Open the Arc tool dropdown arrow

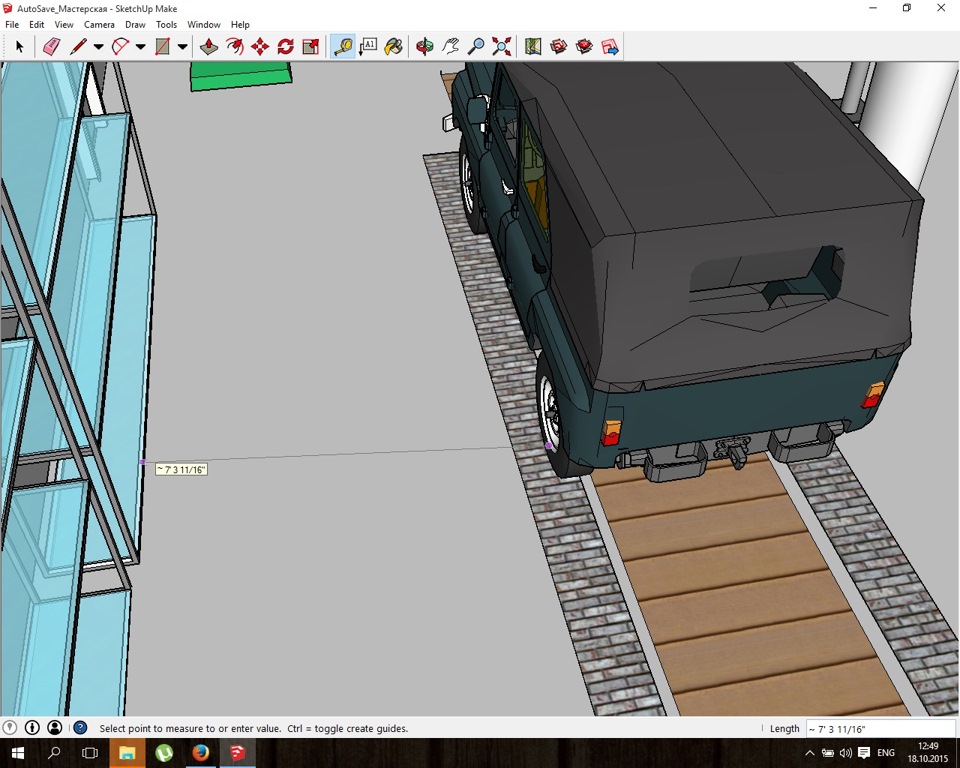coord(140,47)
